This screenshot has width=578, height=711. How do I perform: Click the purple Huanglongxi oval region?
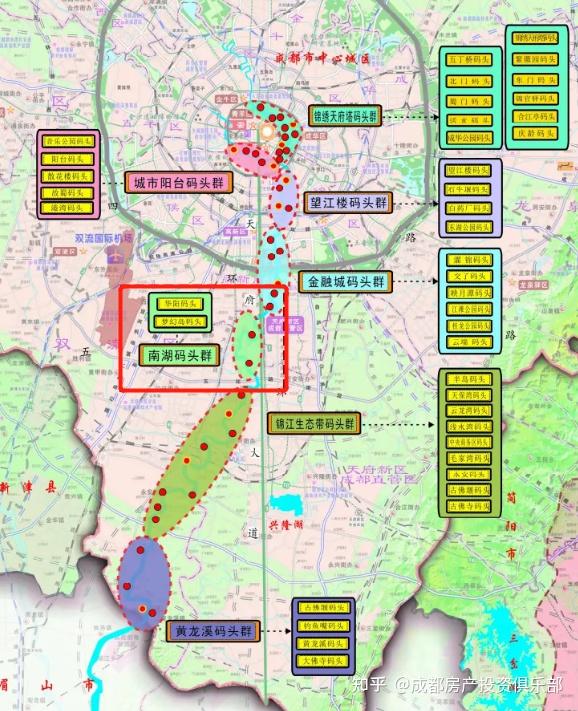click(x=144, y=583)
